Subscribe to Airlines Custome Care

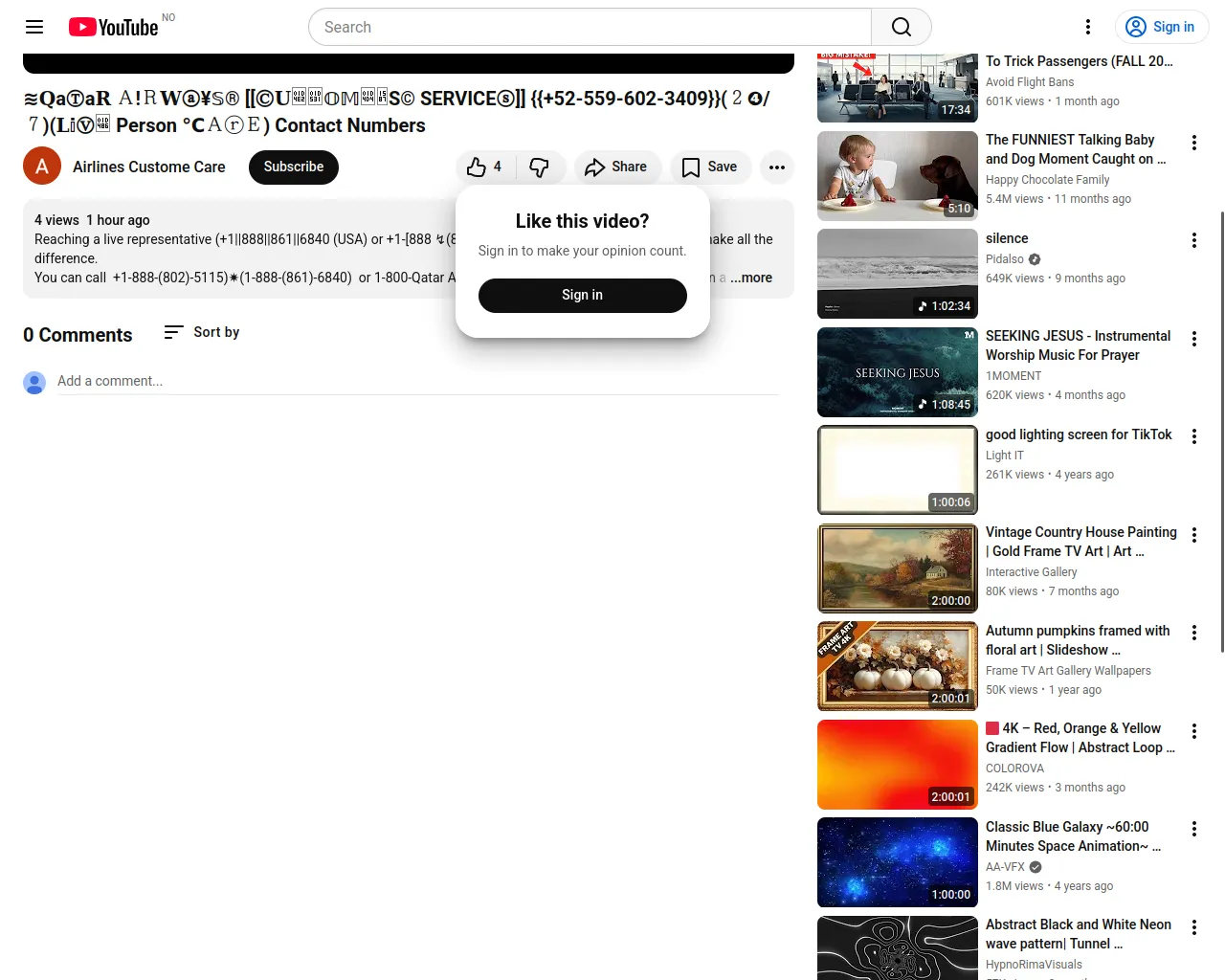[x=293, y=167]
